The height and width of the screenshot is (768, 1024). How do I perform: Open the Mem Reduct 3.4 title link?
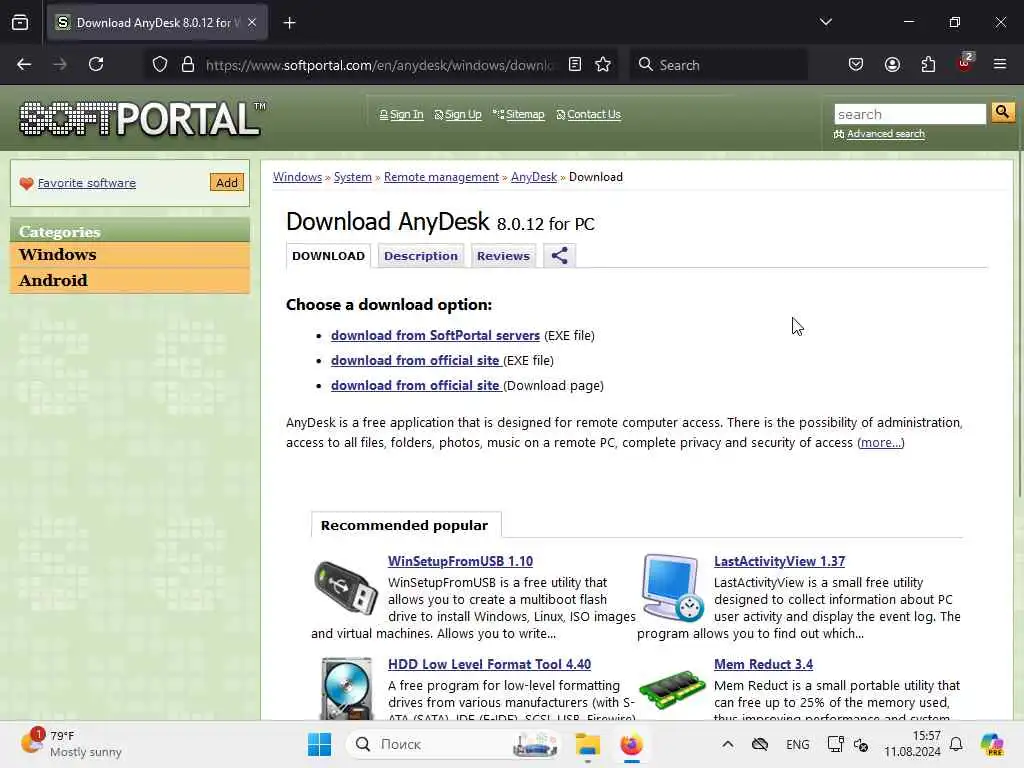tap(763, 664)
